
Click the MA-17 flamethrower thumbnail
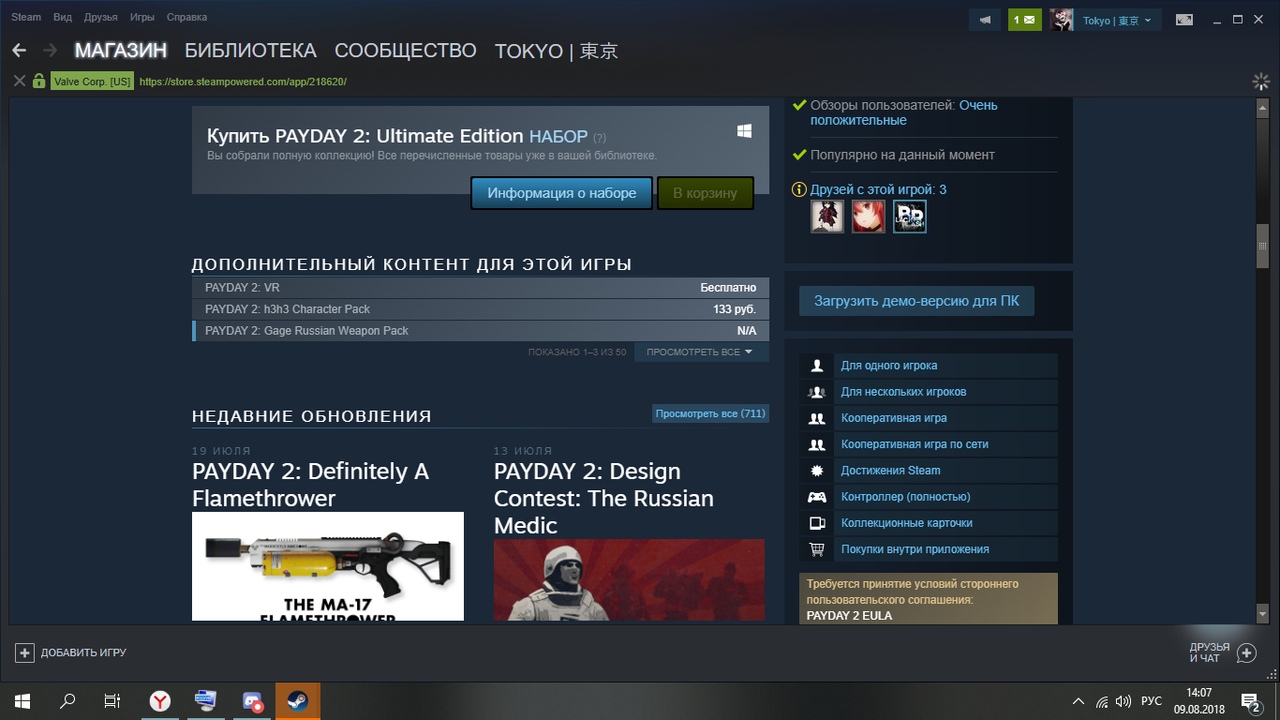click(x=328, y=566)
